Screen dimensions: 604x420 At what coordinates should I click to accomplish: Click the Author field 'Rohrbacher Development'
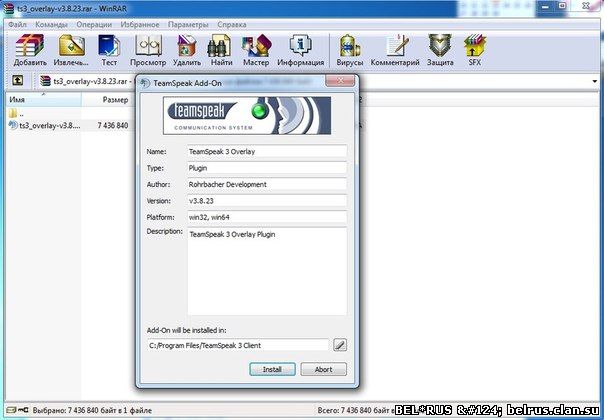267,185
